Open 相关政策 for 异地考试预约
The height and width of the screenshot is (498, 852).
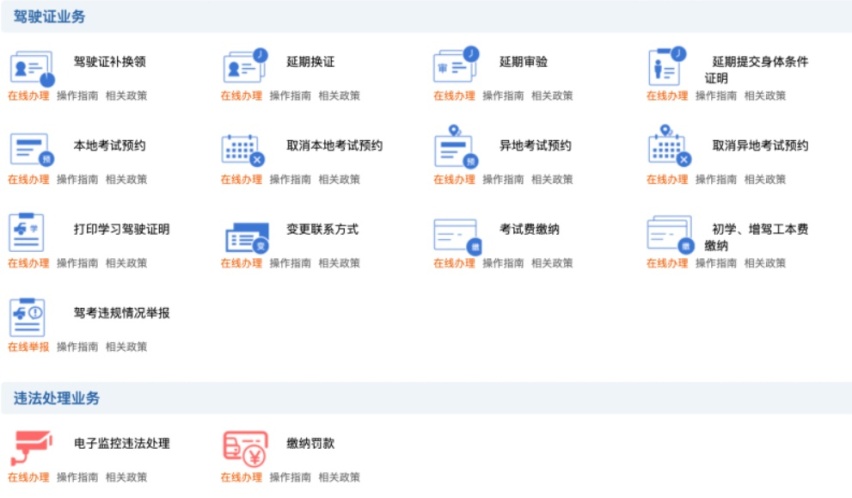[552, 179]
